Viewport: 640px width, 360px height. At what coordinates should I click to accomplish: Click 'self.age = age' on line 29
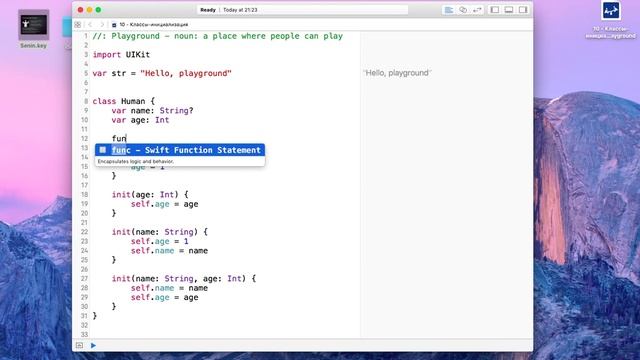164,298
